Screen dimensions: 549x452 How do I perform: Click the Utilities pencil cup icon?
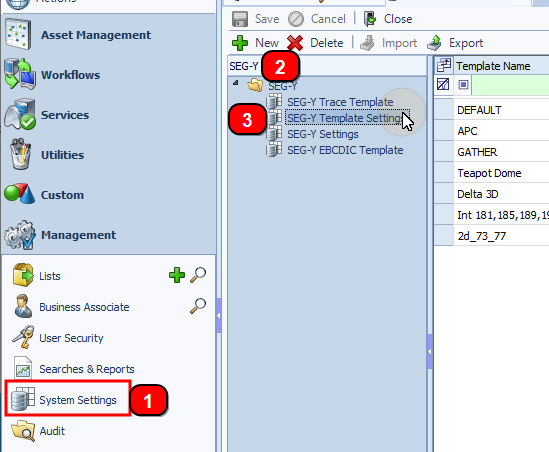click(20, 154)
